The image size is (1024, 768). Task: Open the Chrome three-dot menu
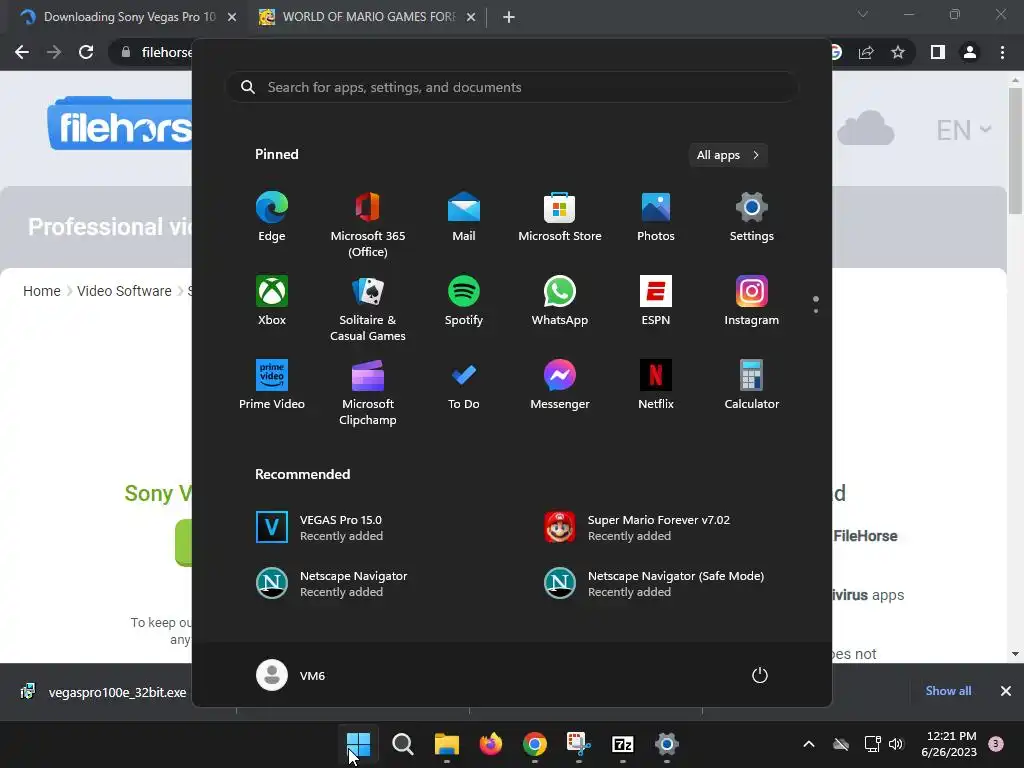pyautogui.click(x=1002, y=52)
